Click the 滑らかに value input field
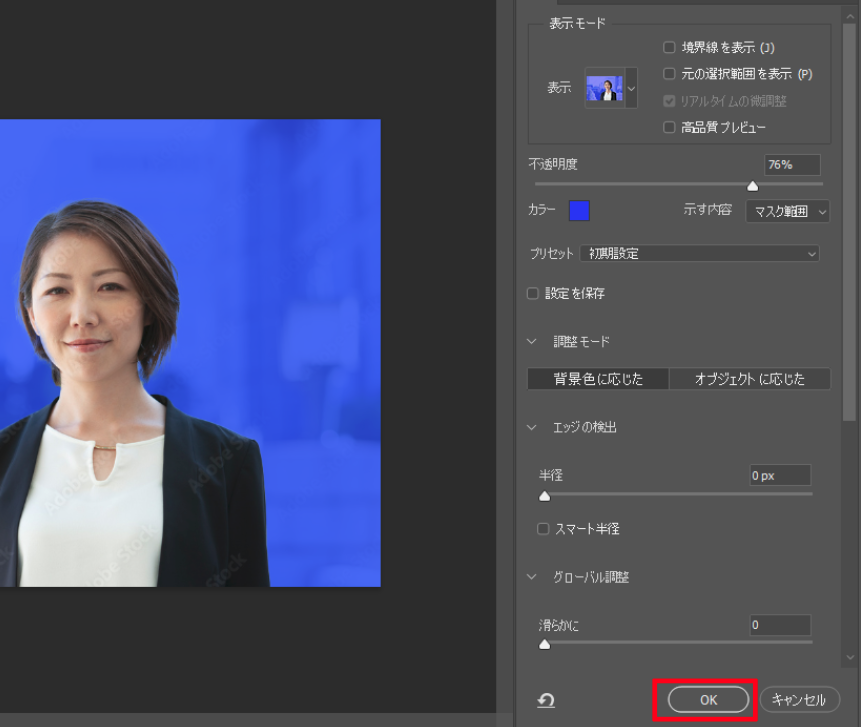 pyautogui.click(x=780, y=625)
